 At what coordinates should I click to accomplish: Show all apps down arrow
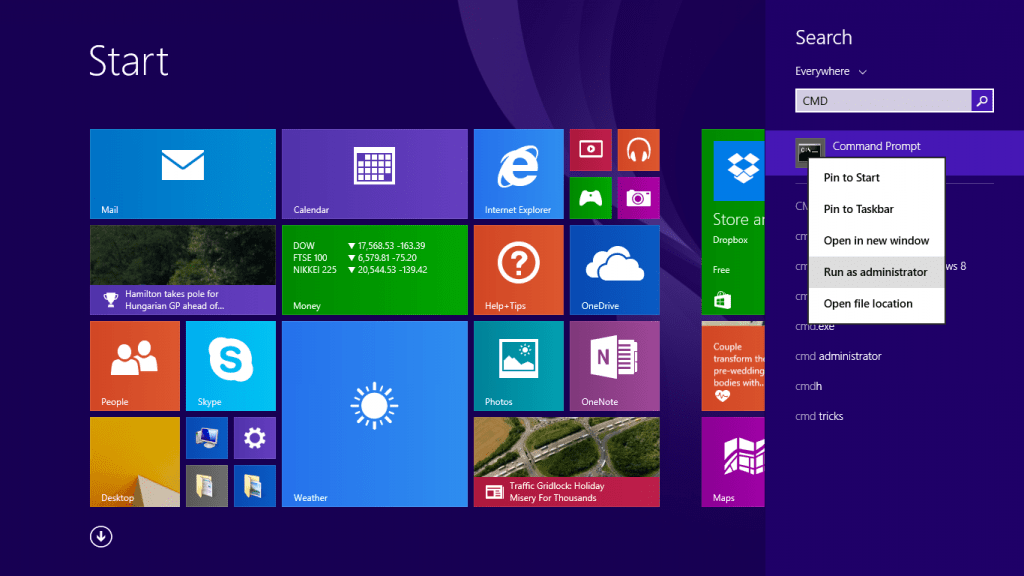point(101,537)
